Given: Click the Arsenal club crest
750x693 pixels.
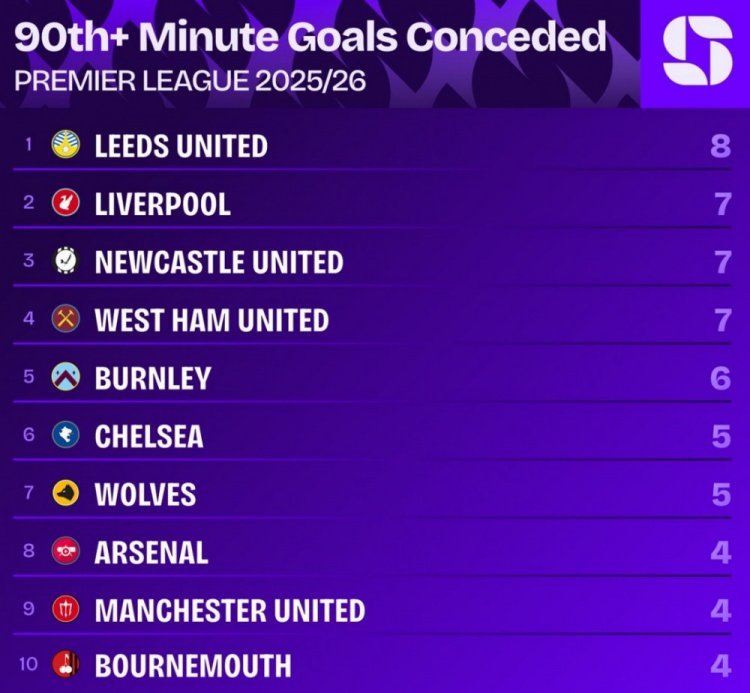Looking at the screenshot, I should tap(66, 551).
